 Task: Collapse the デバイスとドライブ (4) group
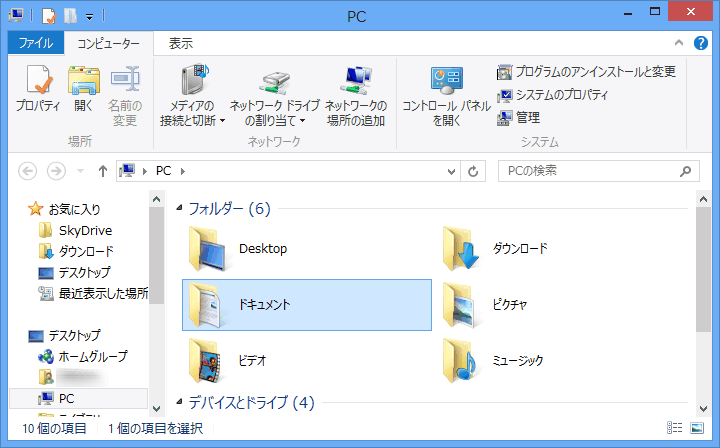[x=179, y=402]
